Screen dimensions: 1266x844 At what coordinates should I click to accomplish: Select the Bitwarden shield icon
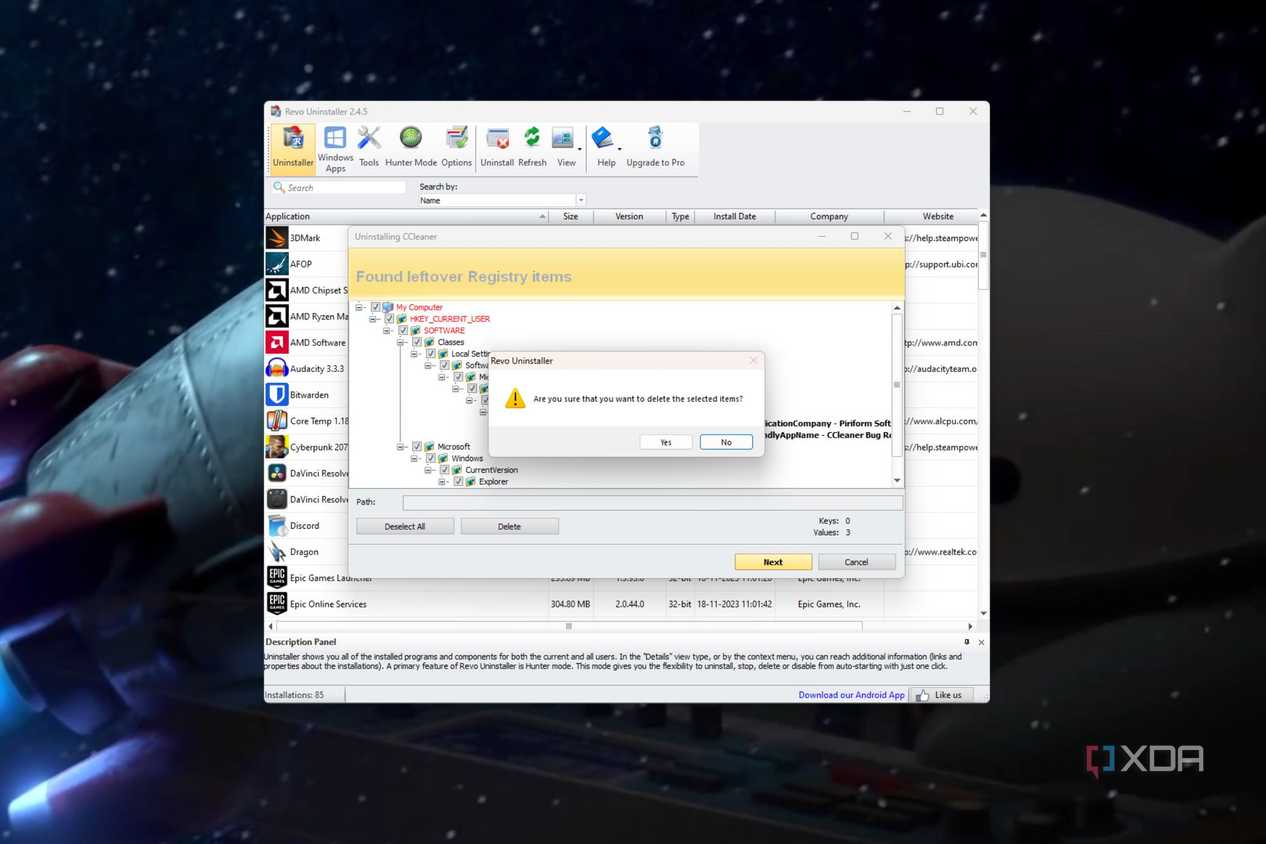click(277, 394)
